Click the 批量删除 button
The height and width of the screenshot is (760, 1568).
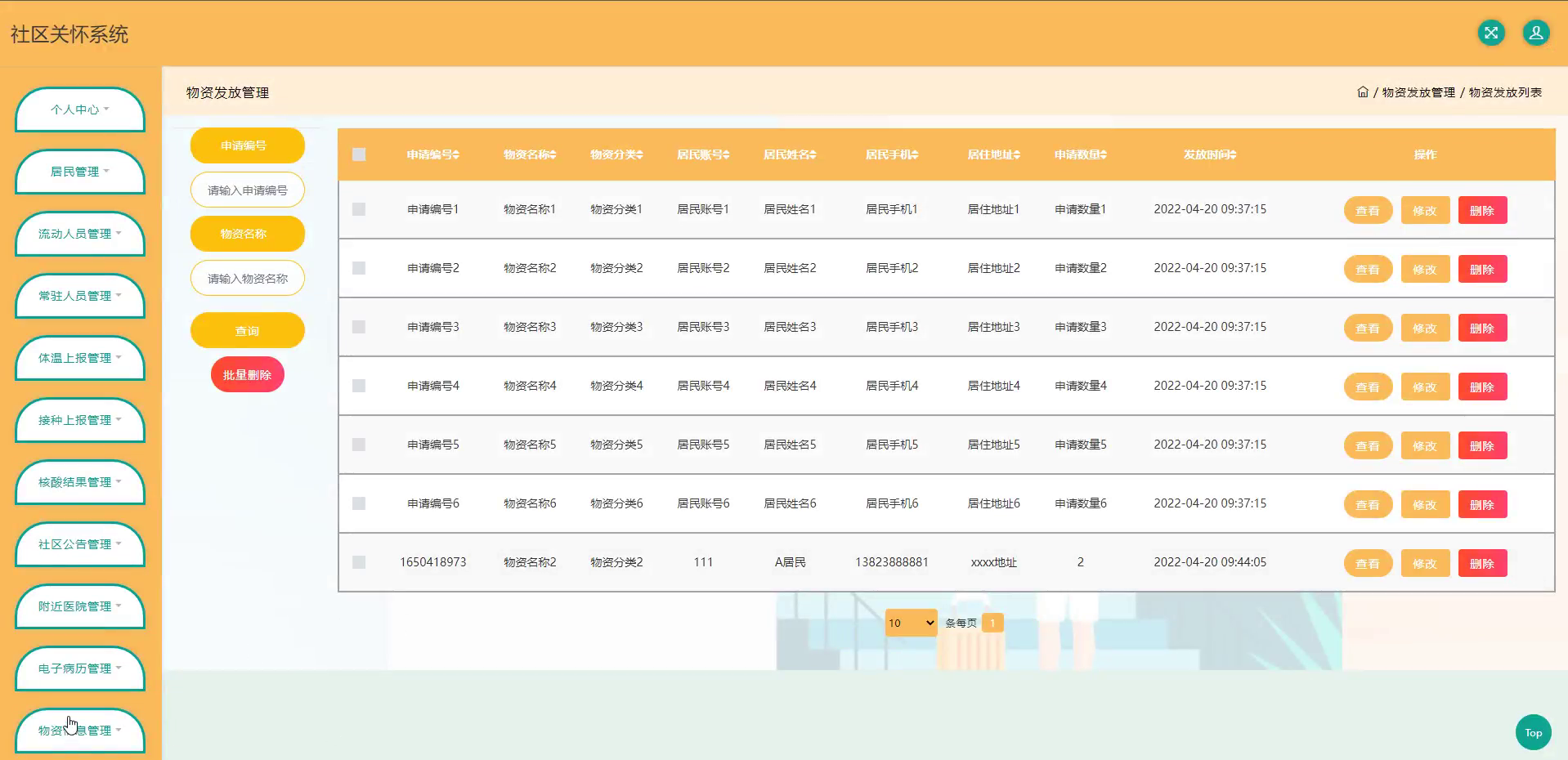pyautogui.click(x=248, y=374)
